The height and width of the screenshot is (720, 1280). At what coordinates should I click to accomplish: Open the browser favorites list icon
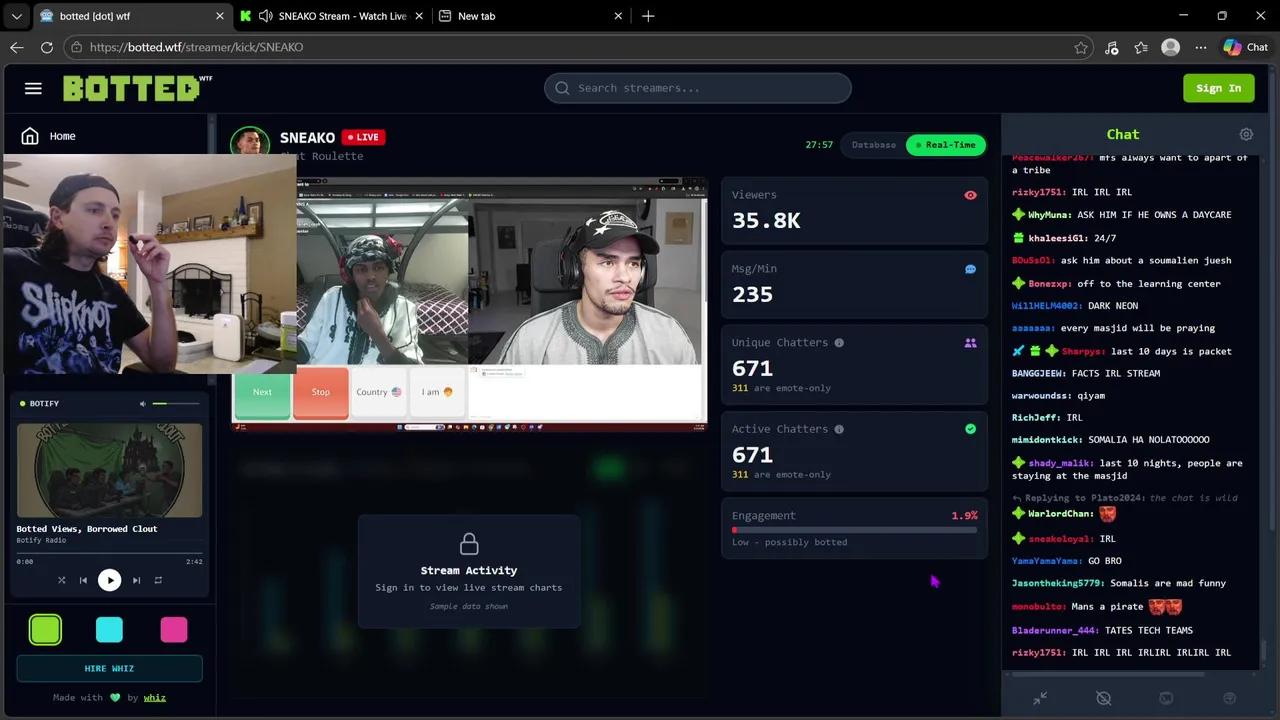[x=1141, y=47]
